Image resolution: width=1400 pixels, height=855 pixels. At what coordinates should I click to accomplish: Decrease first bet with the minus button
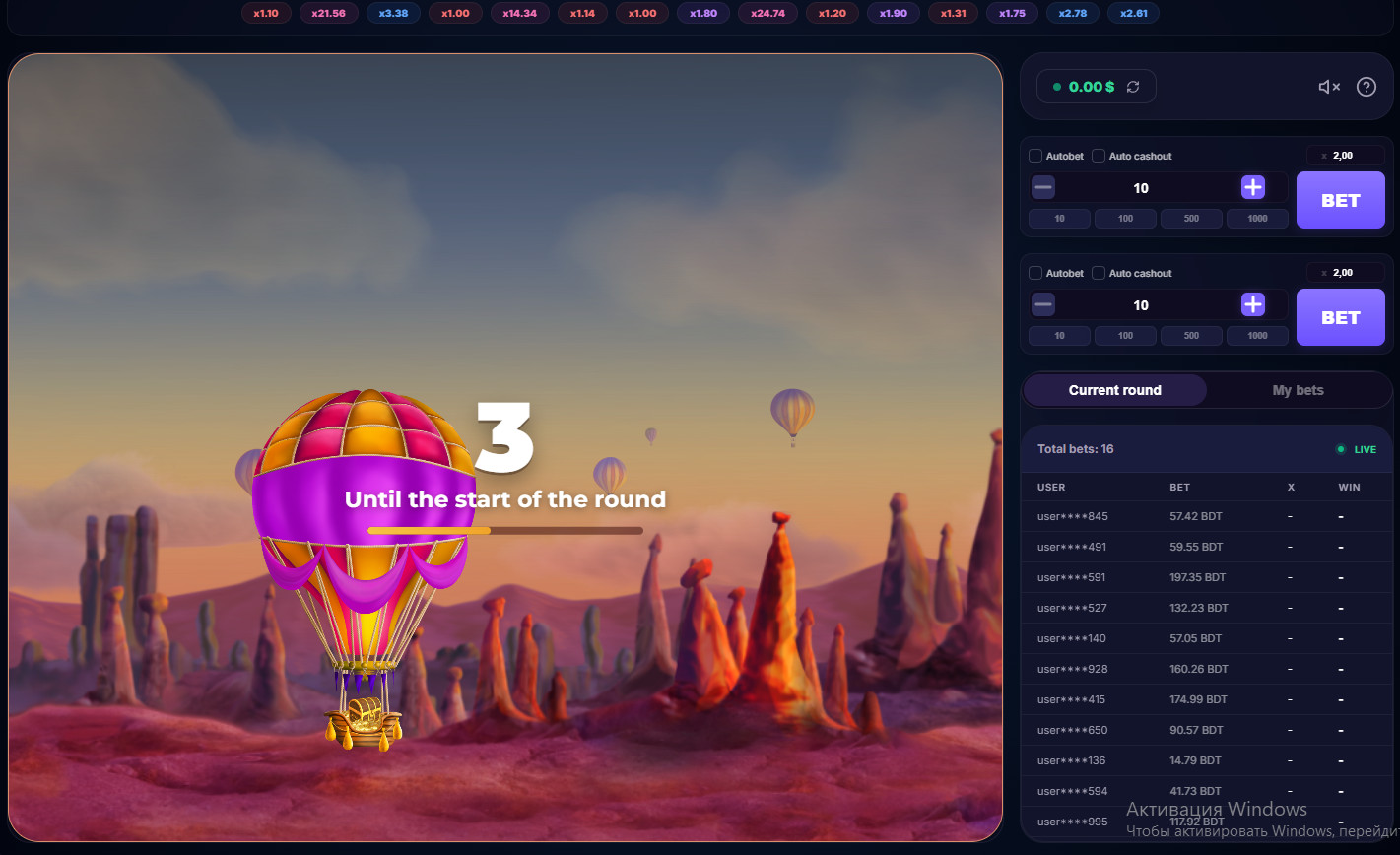pos(1043,187)
